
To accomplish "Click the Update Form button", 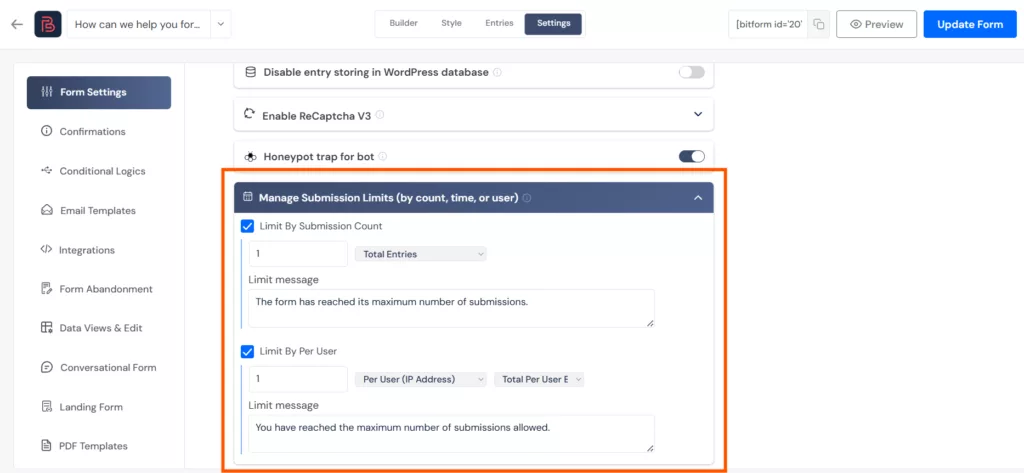I will tap(970, 24).
